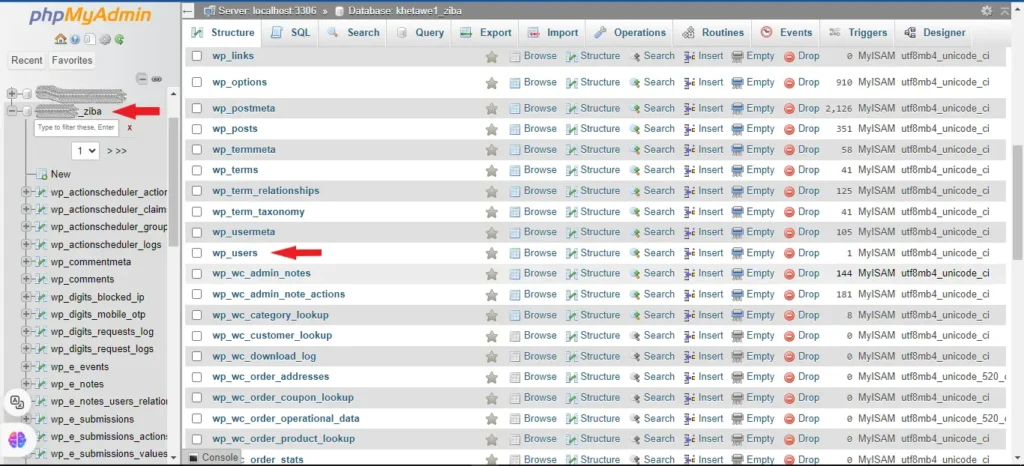Click the translate floating icon at bottom left
Viewport: 1024px width, 466px height.
point(18,402)
